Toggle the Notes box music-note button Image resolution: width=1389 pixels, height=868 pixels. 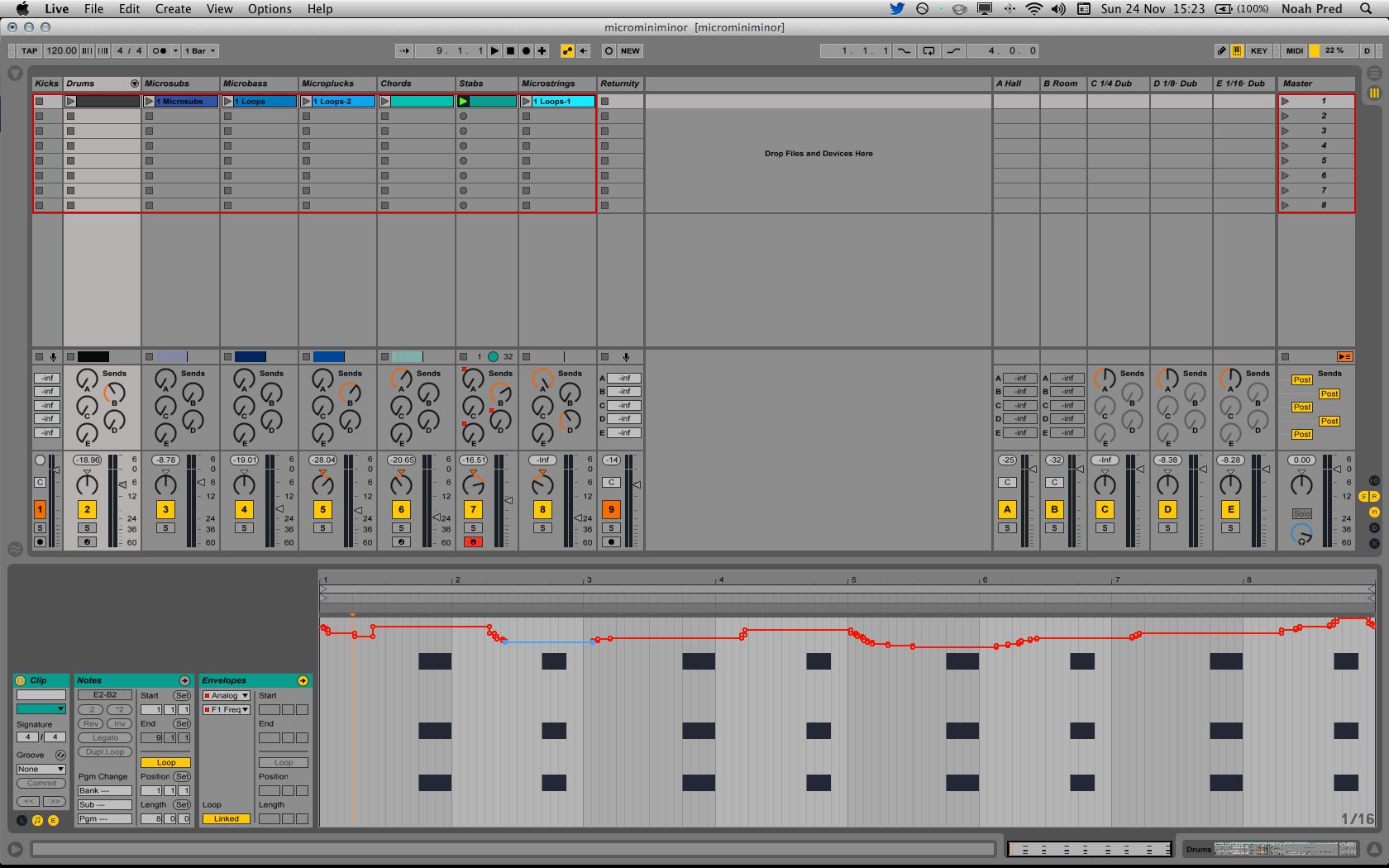[37, 820]
